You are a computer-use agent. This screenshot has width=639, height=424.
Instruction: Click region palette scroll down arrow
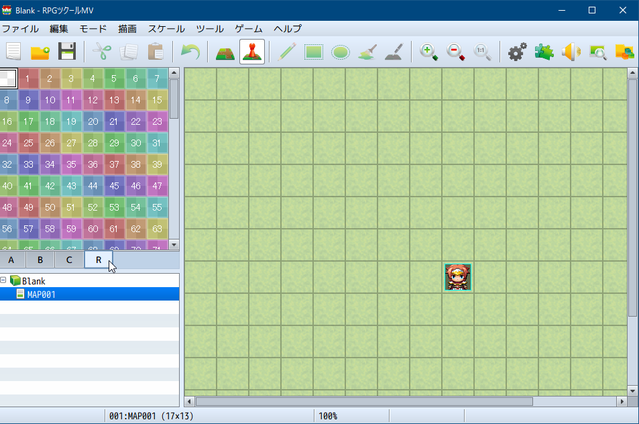point(174,245)
